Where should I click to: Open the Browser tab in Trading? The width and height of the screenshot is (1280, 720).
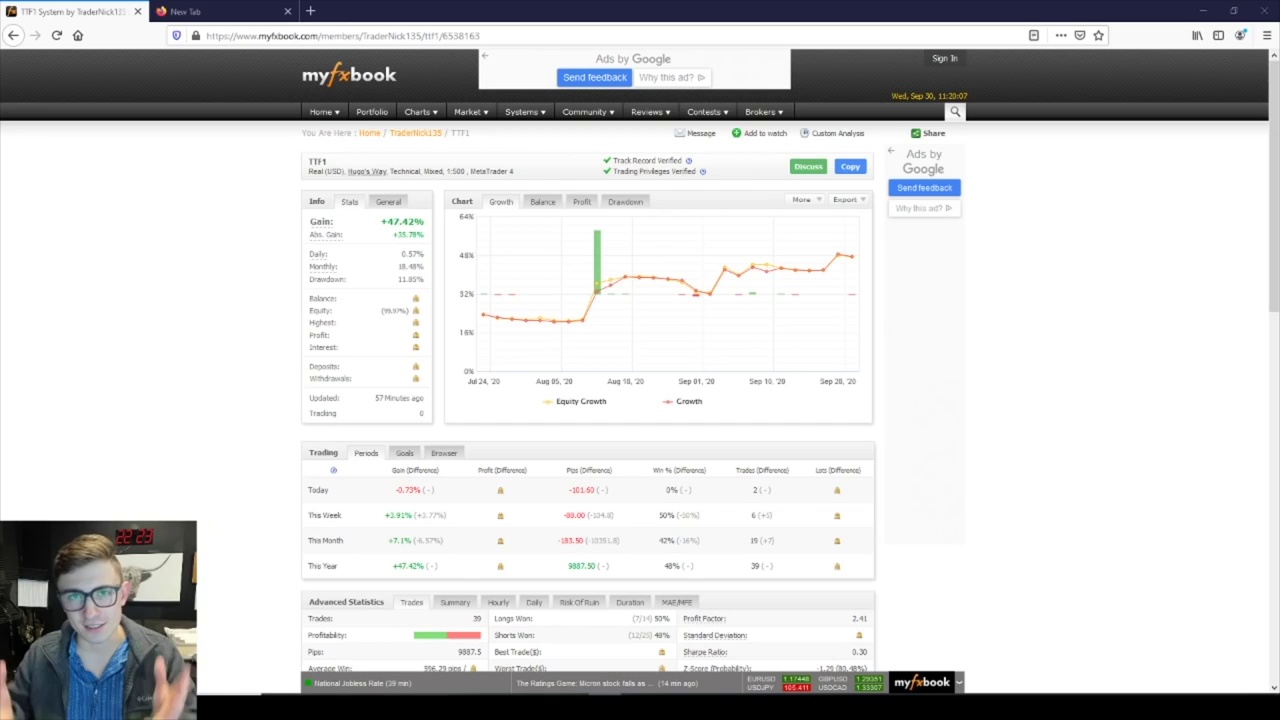pyautogui.click(x=444, y=453)
